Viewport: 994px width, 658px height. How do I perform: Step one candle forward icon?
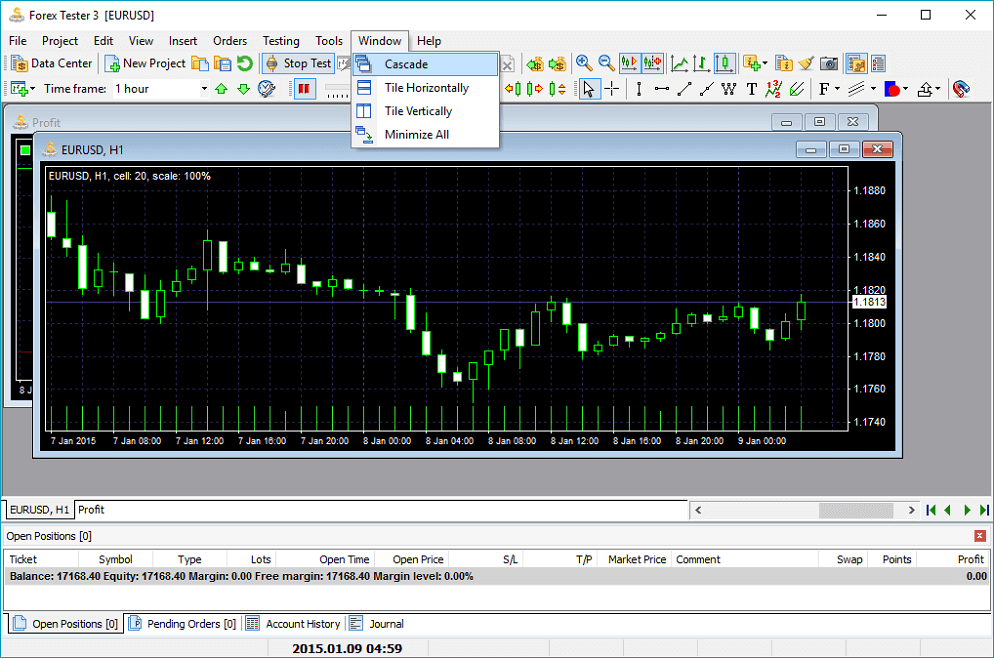[535, 89]
